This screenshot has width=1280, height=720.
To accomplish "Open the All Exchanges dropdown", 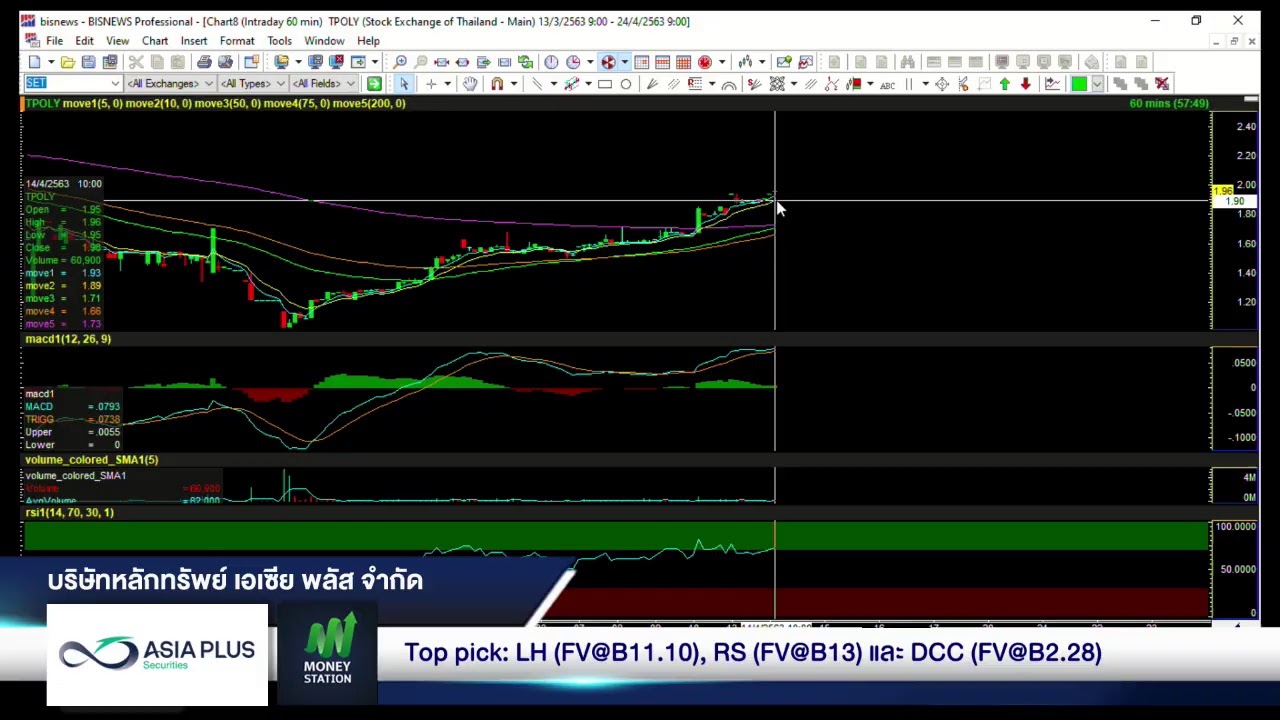I will tap(169, 84).
